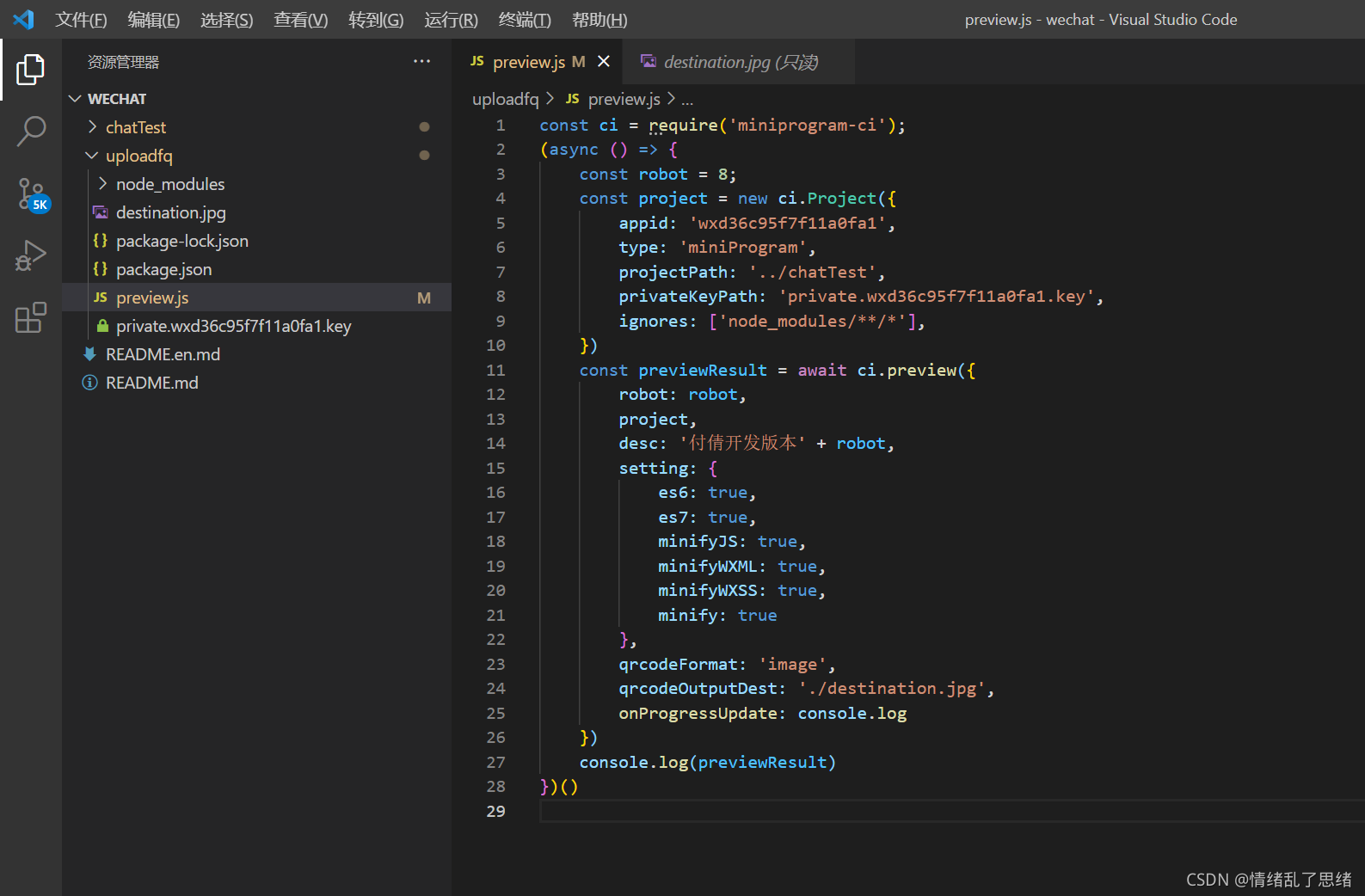Open the 查看(V) menu
This screenshot has height=896, width=1365.
pyautogui.click(x=301, y=19)
